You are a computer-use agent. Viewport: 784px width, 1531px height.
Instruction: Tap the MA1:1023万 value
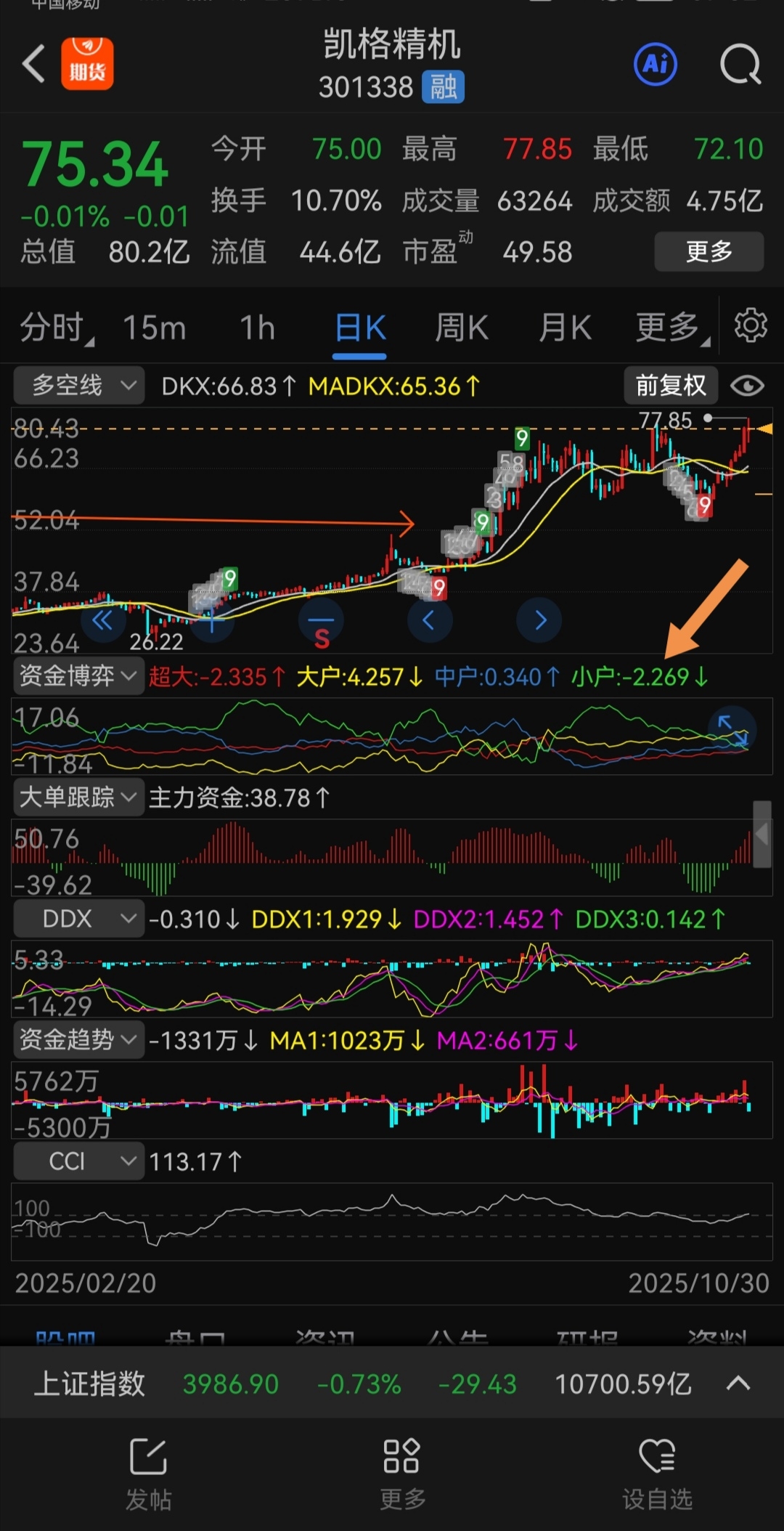347,1040
